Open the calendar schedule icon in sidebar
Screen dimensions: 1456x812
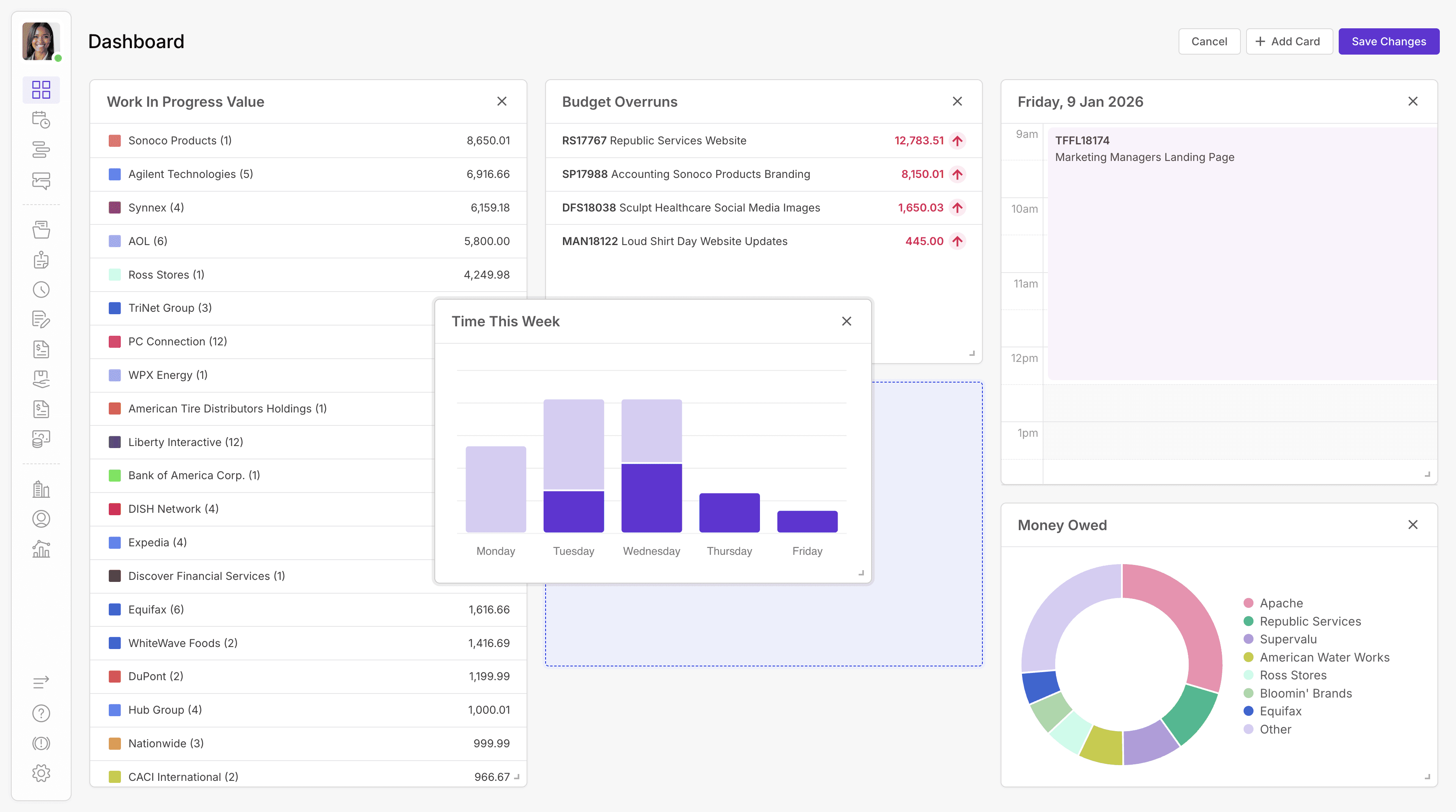coord(41,120)
